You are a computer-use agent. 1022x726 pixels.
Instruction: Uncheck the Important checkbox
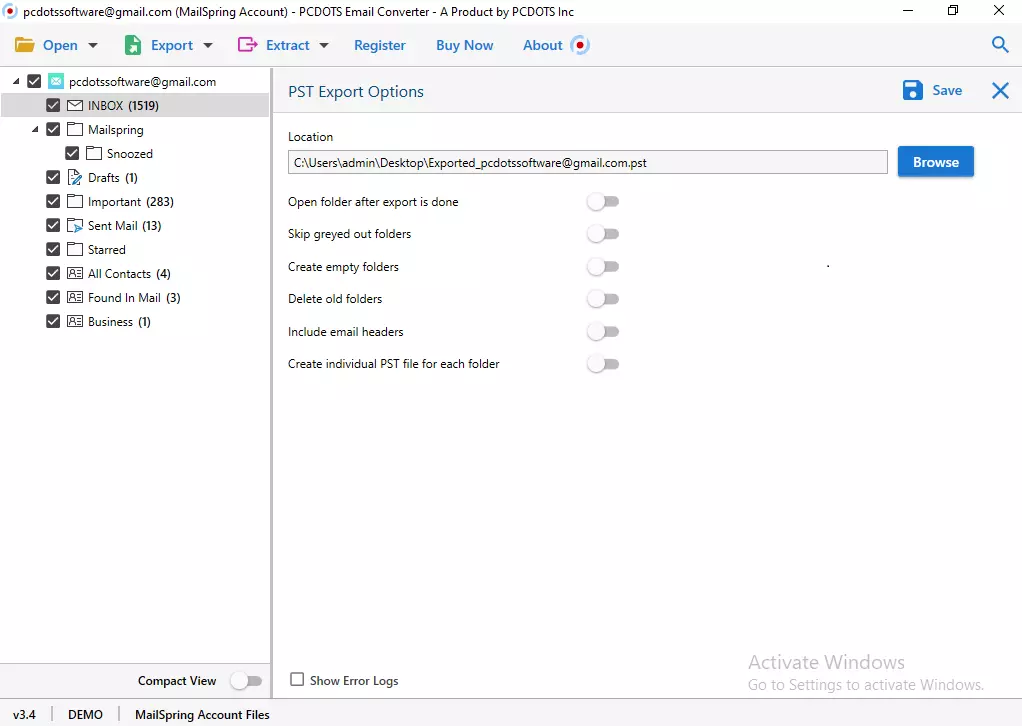point(53,201)
